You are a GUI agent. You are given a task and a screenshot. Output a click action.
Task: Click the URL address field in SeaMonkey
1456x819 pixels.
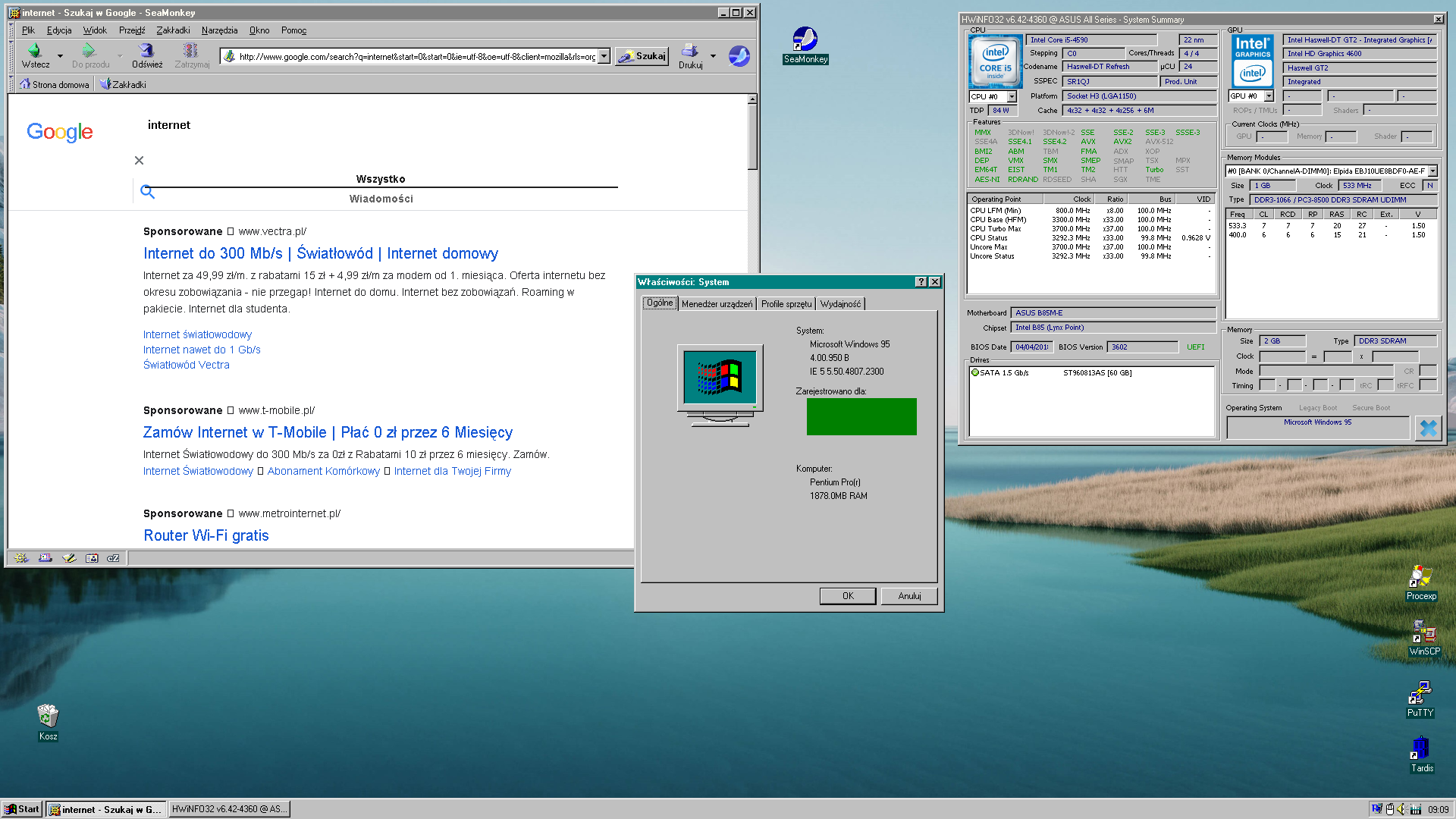(416, 56)
